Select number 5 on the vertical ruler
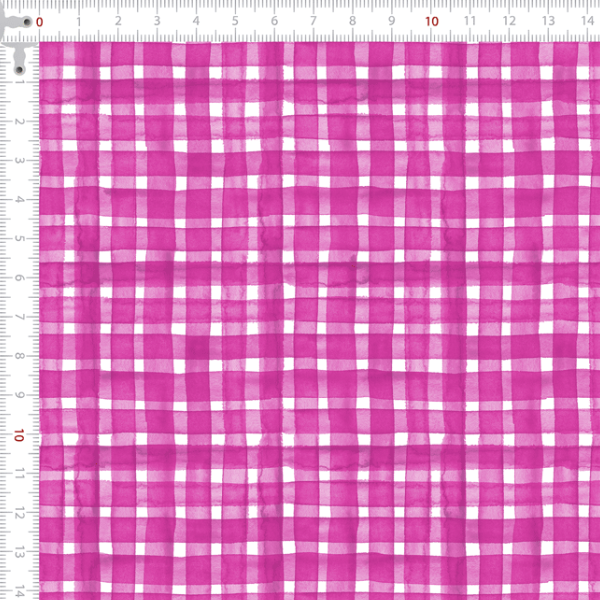This screenshot has height=600, width=600. click(20, 239)
